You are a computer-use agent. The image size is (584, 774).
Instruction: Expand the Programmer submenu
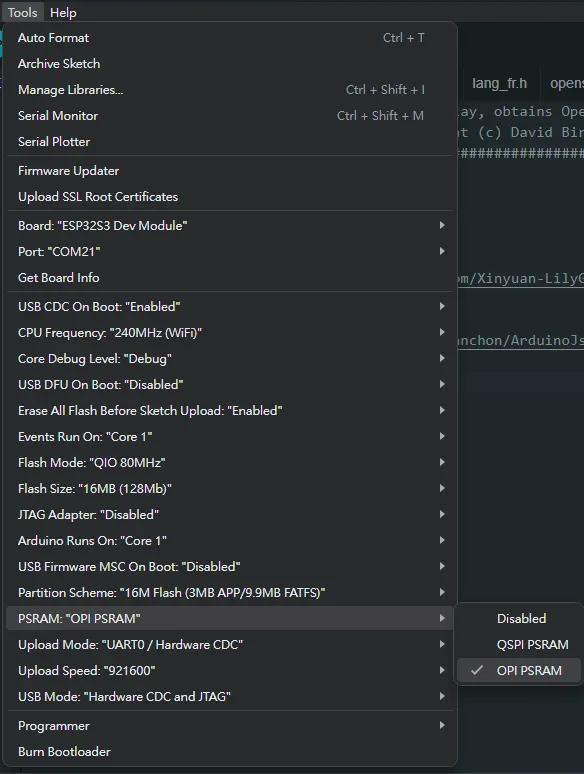point(230,726)
